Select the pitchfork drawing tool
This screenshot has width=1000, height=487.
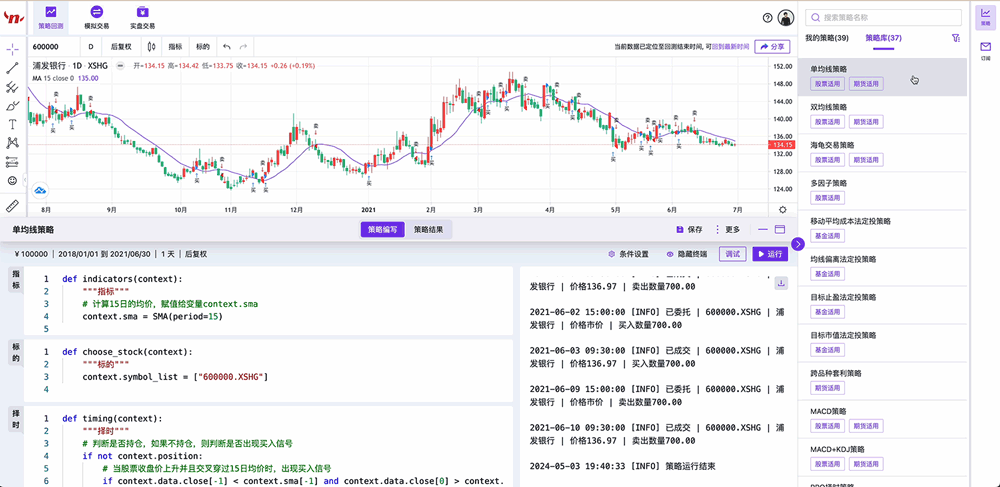coord(12,87)
